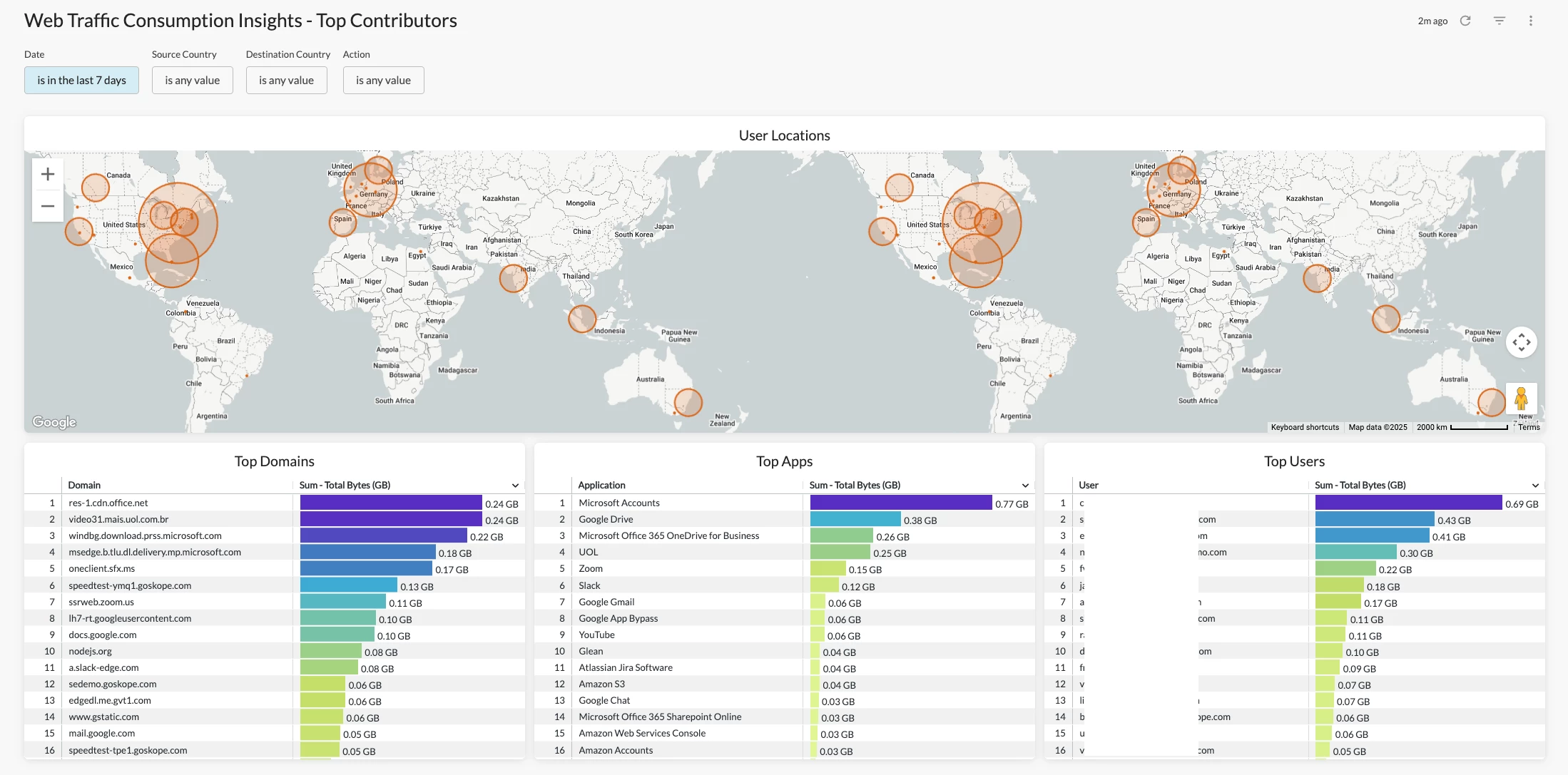Pick the Street View pegman icon

pyautogui.click(x=1521, y=399)
